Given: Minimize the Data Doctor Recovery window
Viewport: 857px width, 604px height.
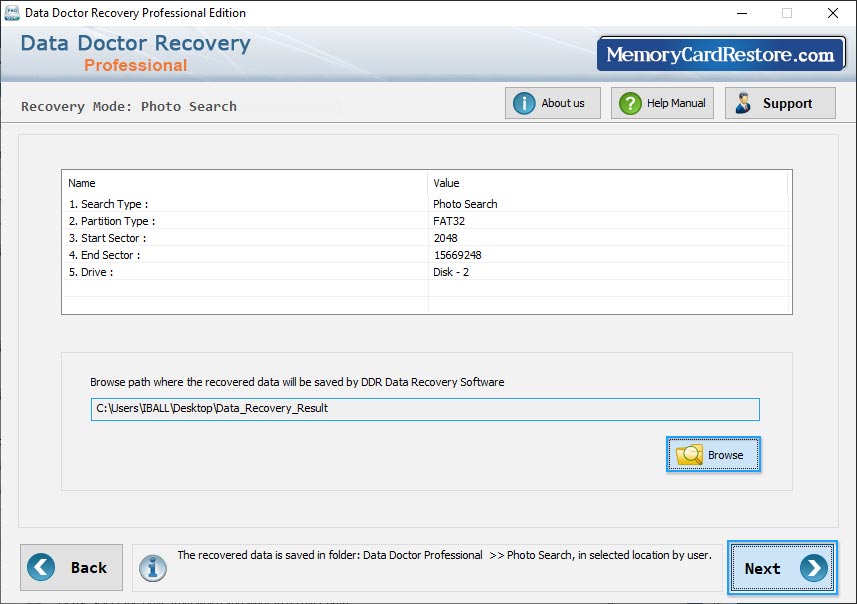Looking at the screenshot, I should pyautogui.click(x=742, y=13).
